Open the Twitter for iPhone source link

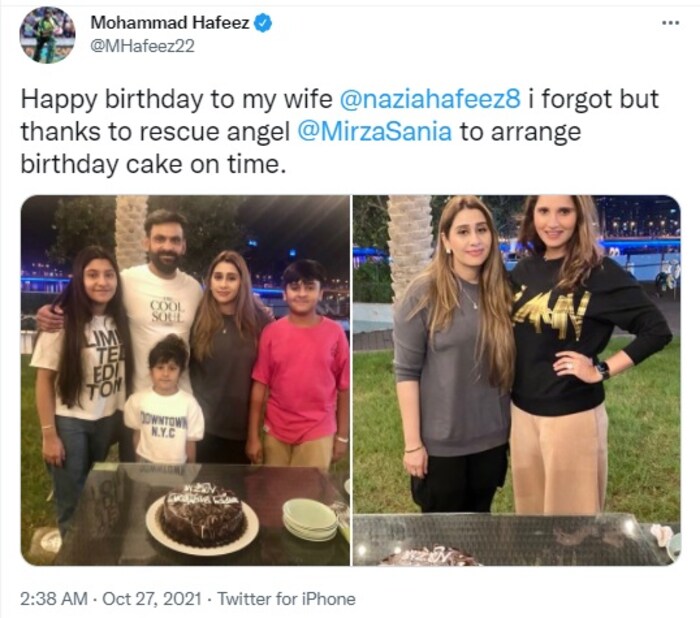point(285,599)
